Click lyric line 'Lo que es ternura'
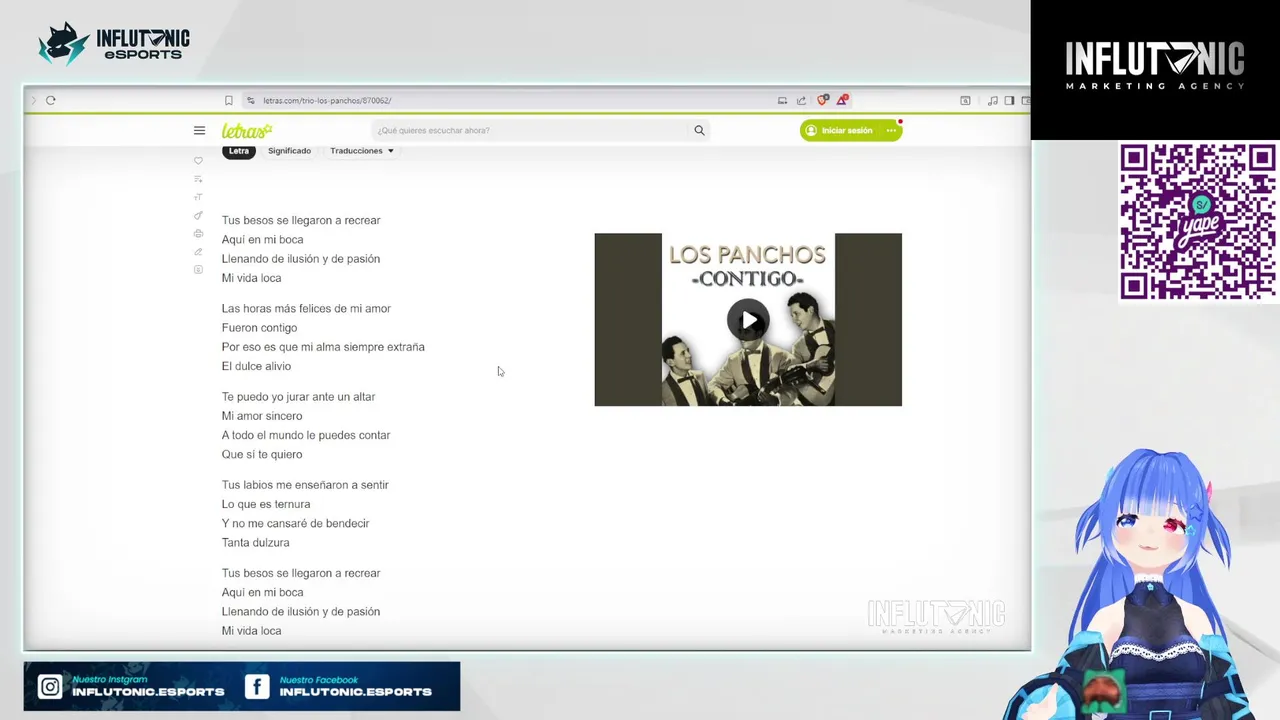 coord(266,504)
